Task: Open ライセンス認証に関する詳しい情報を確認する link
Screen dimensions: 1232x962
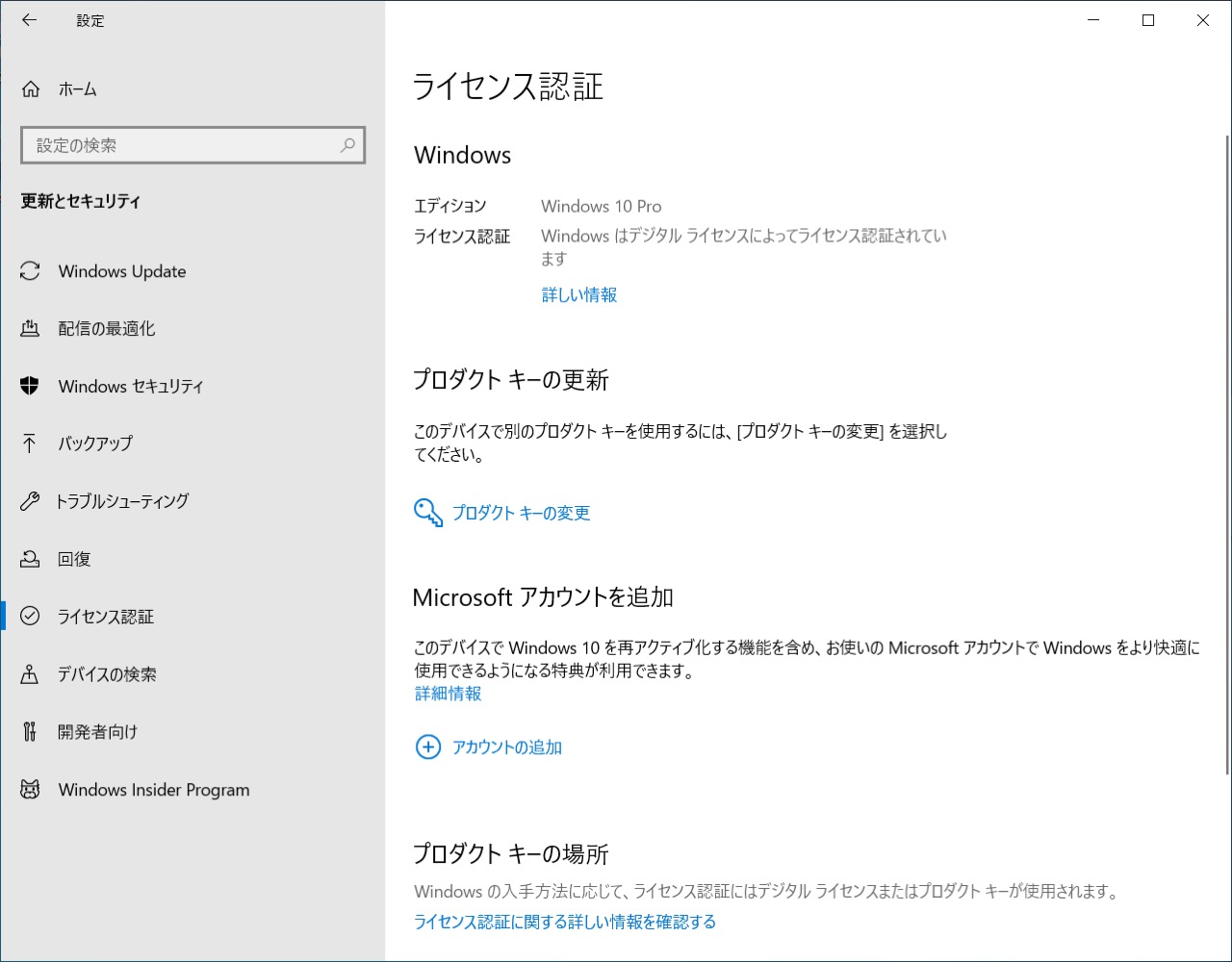Action: click(x=565, y=922)
